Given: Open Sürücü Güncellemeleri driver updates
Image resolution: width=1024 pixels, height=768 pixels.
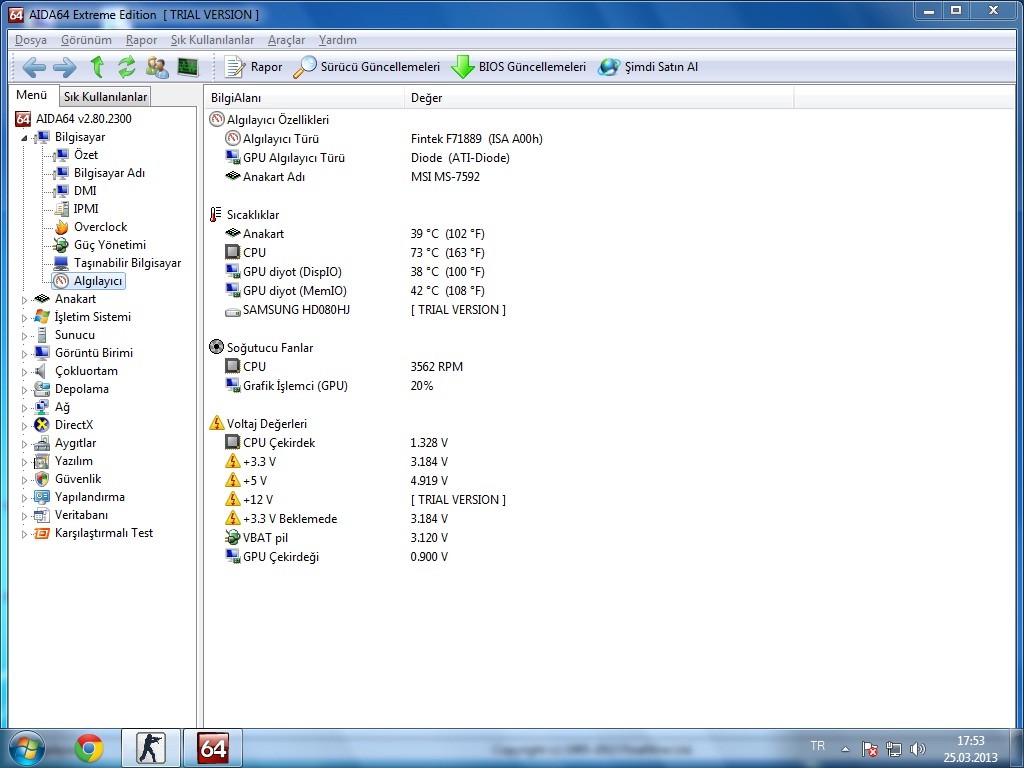Looking at the screenshot, I should pyautogui.click(x=366, y=67).
